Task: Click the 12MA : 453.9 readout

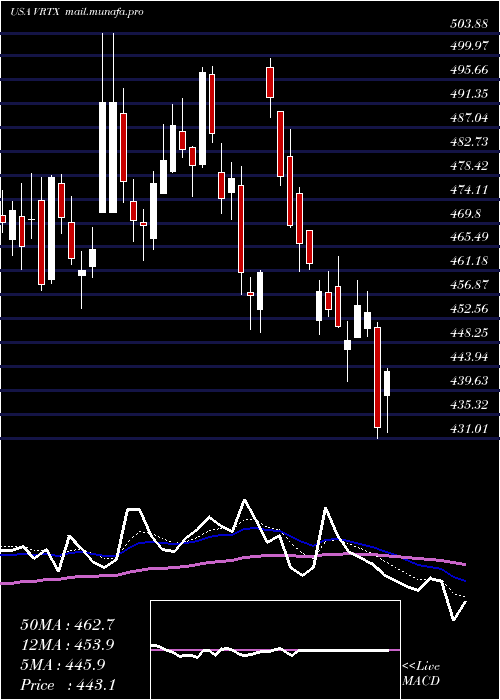Action: [x=67, y=645]
